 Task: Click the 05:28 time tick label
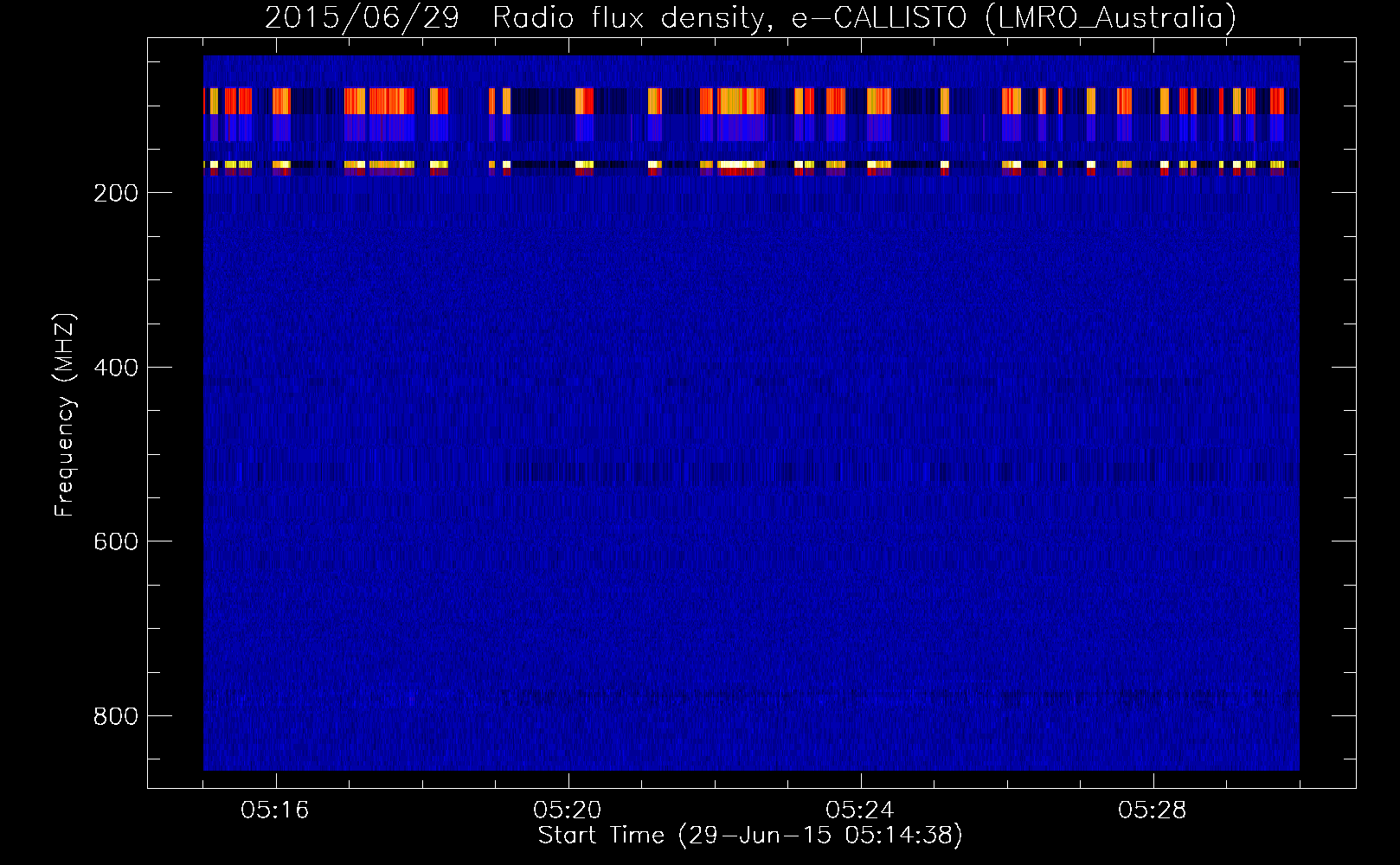[x=1153, y=811]
